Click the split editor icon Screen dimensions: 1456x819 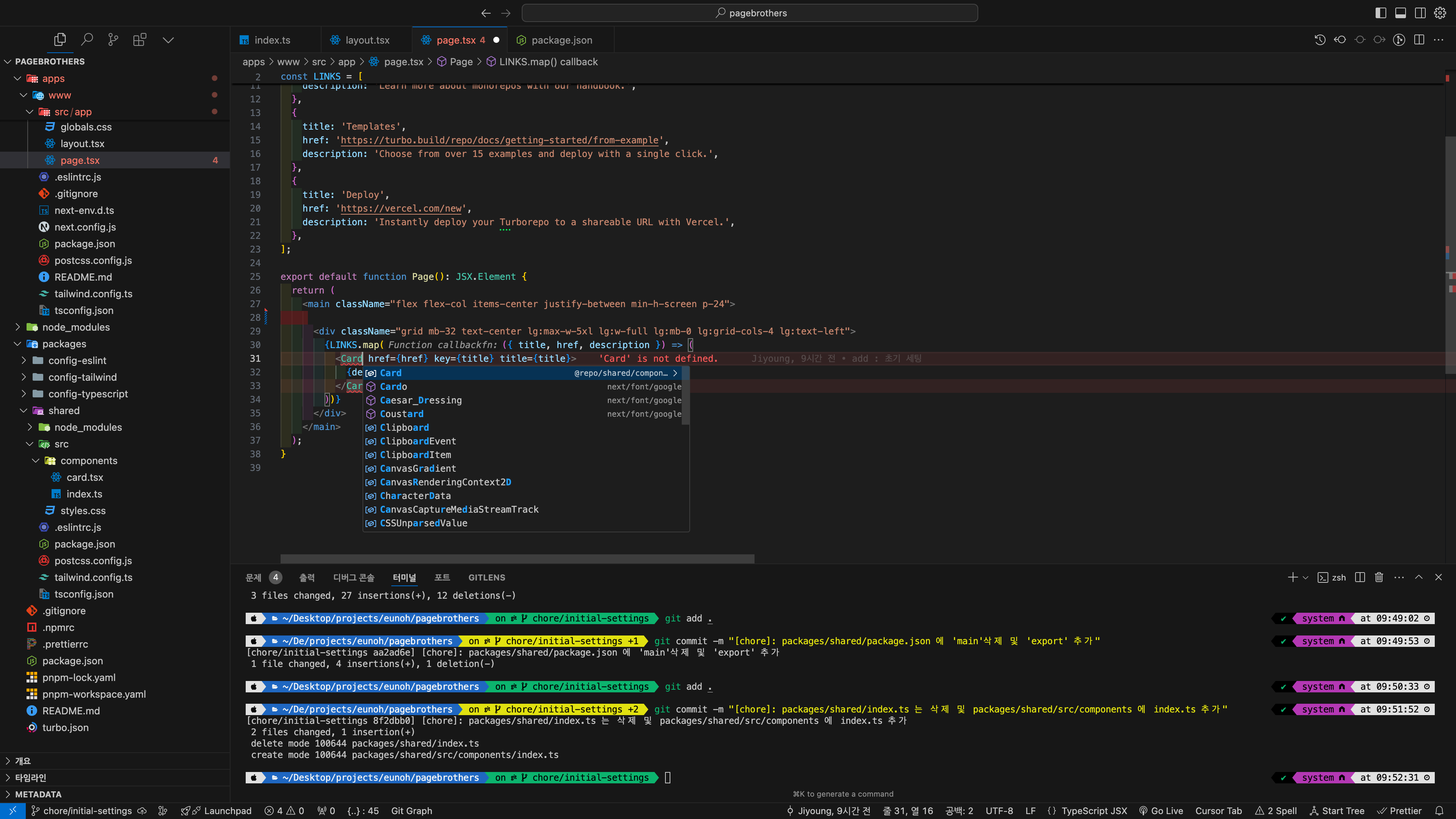[x=1419, y=39]
